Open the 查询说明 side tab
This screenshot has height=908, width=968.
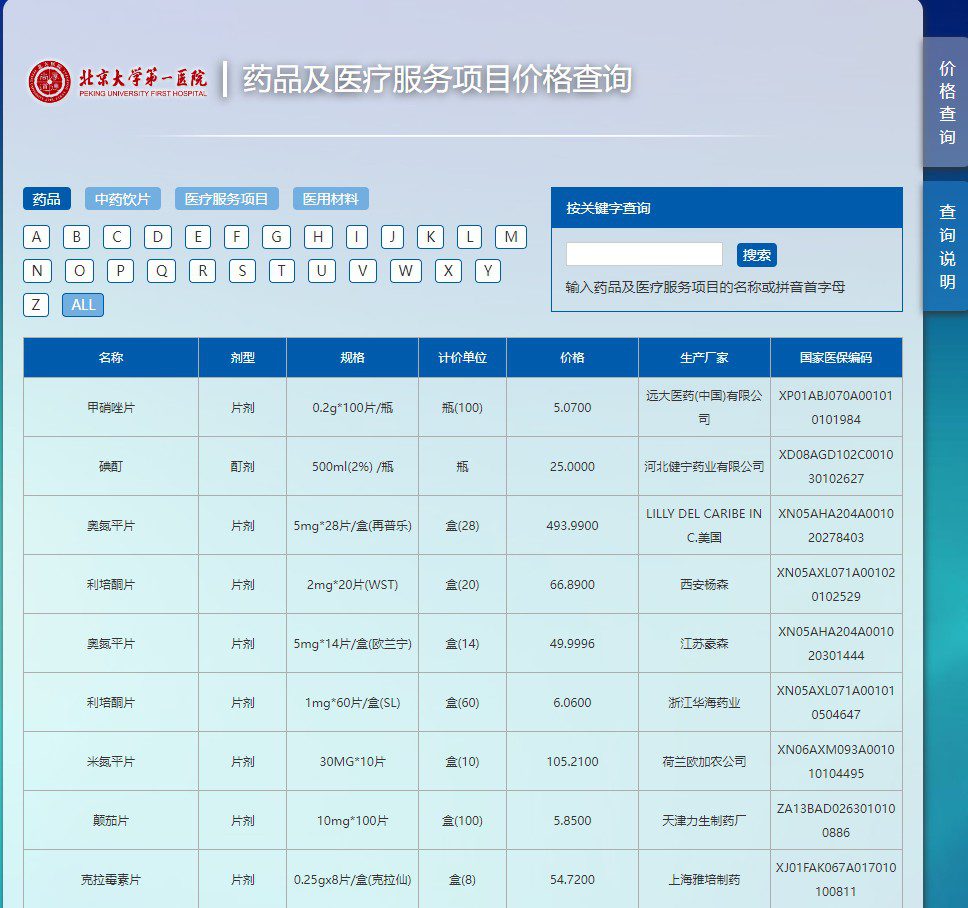946,246
